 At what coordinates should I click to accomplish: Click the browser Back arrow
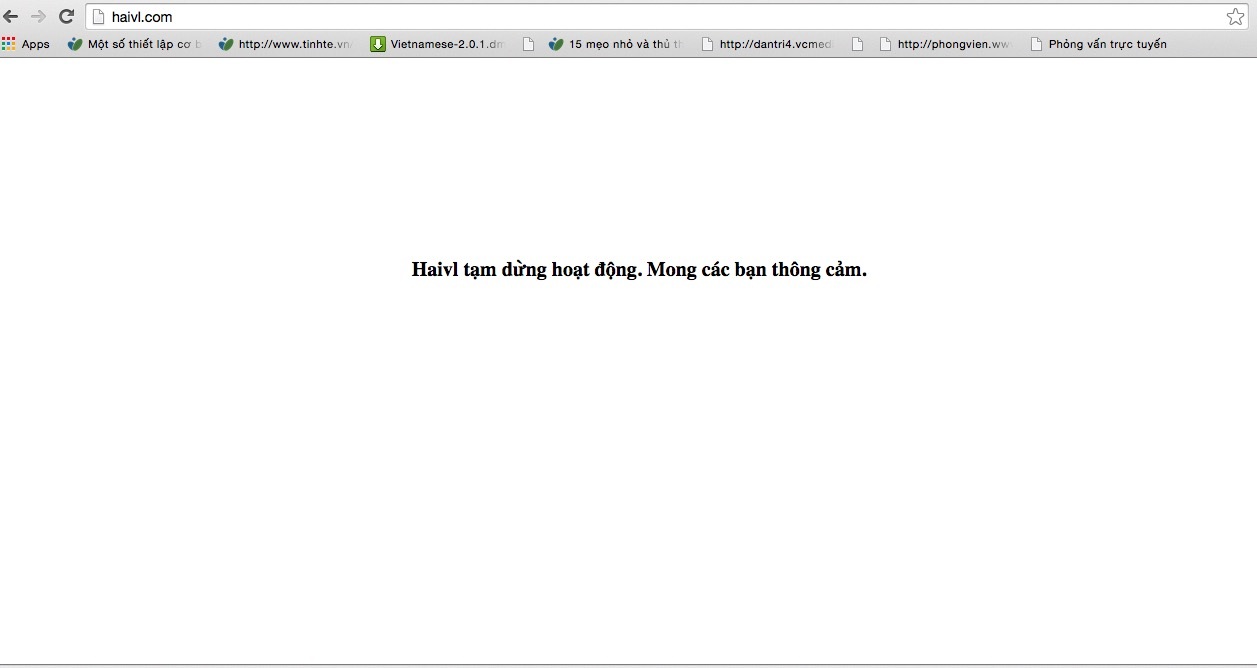(x=11, y=17)
